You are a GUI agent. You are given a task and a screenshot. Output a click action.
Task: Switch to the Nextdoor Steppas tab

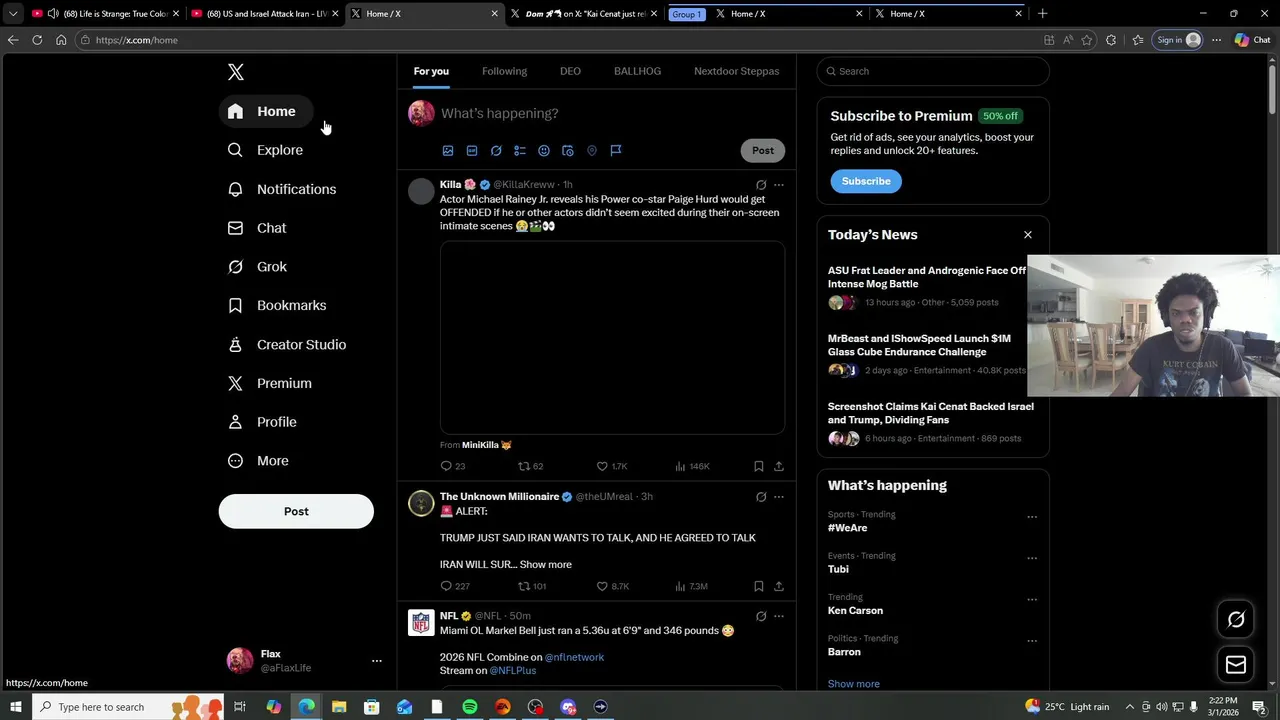(736, 71)
